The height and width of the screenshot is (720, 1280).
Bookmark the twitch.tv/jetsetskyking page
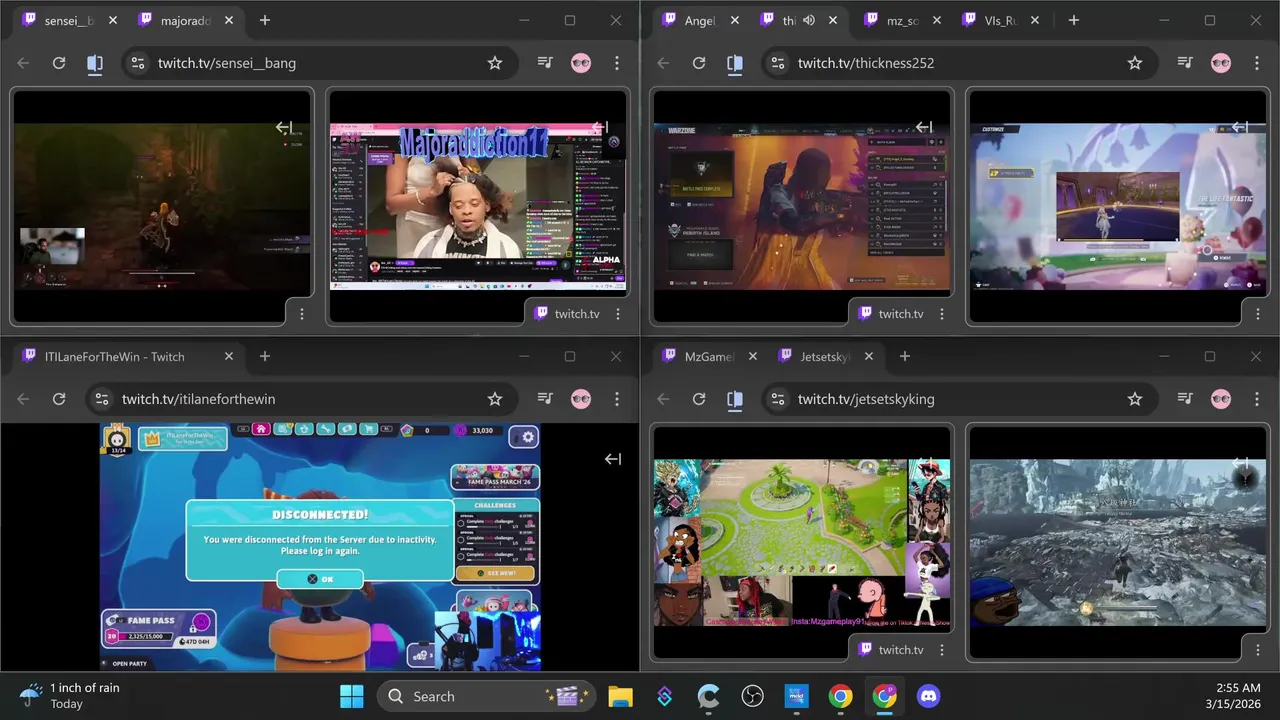[1135, 399]
